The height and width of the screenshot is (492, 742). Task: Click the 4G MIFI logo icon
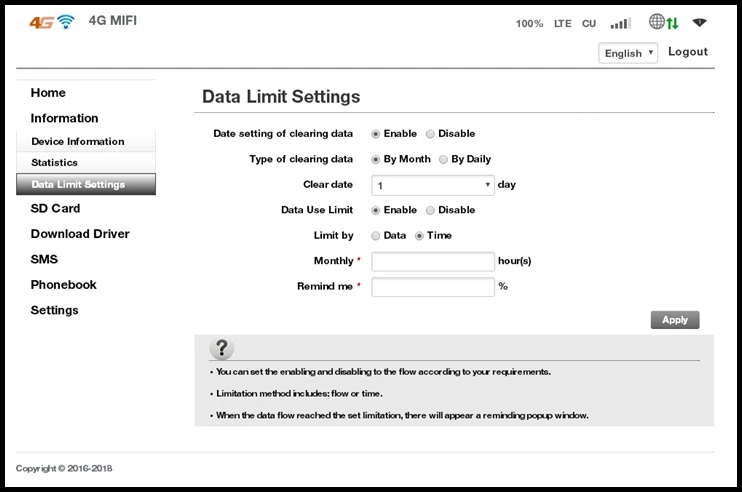(x=51, y=22)
